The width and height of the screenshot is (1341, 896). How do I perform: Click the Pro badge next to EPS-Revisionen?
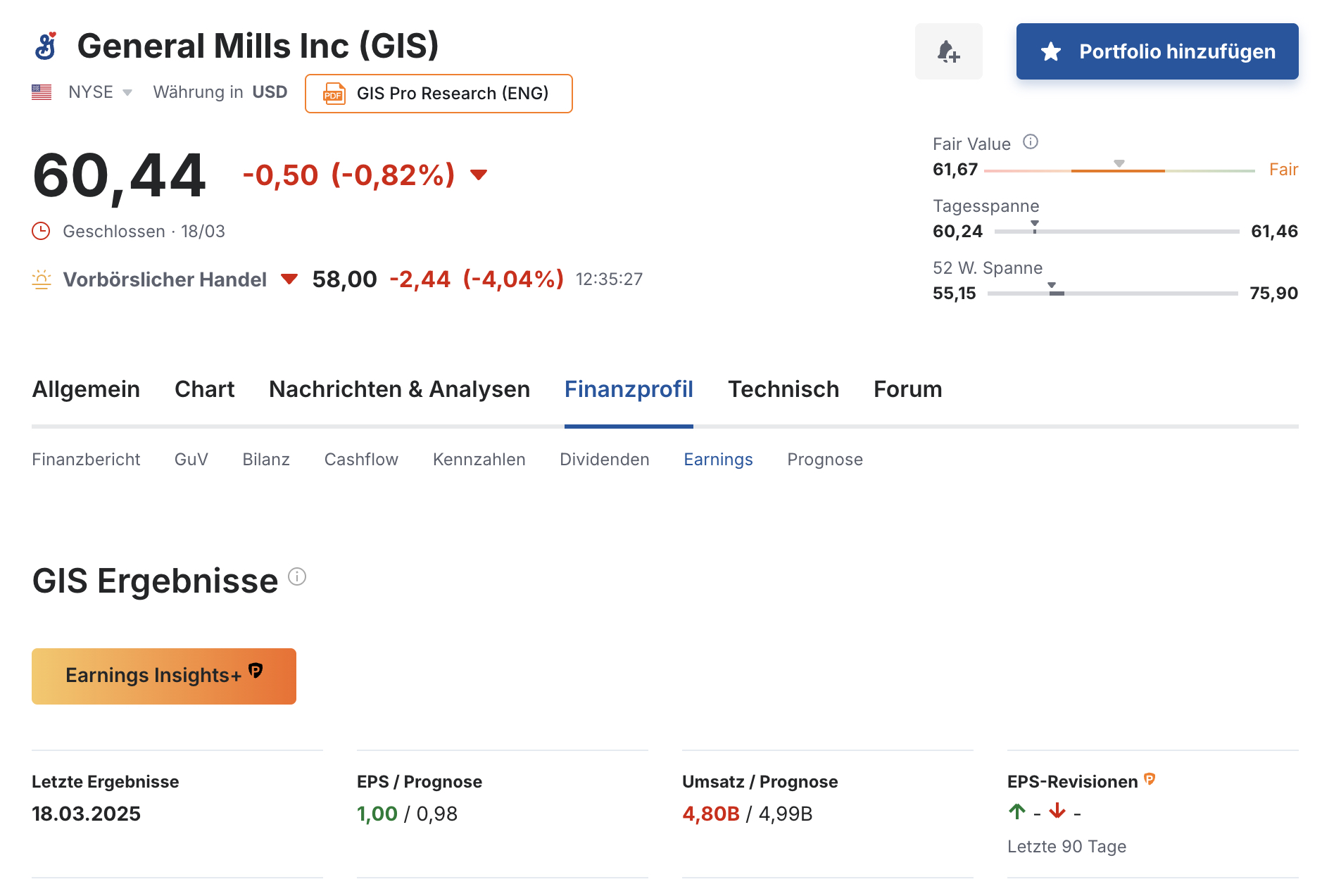[x=1150, y=778]
